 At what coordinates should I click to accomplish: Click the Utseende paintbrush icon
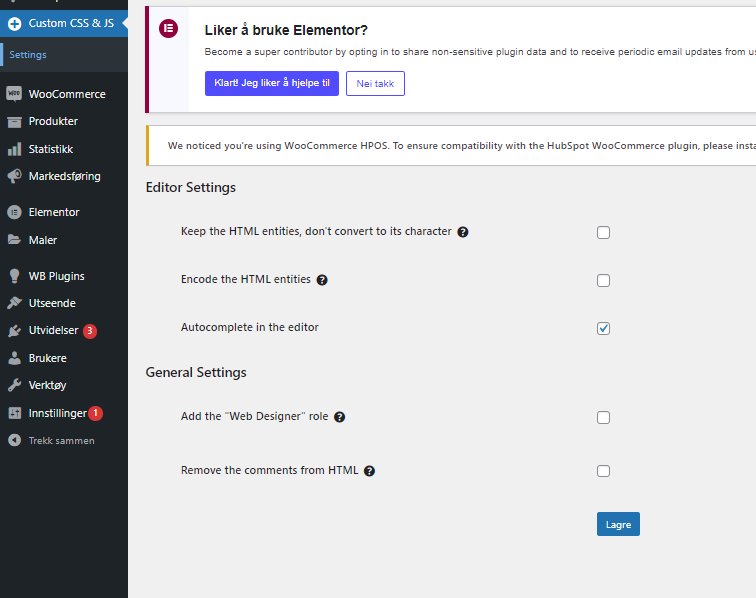[14, 303]
